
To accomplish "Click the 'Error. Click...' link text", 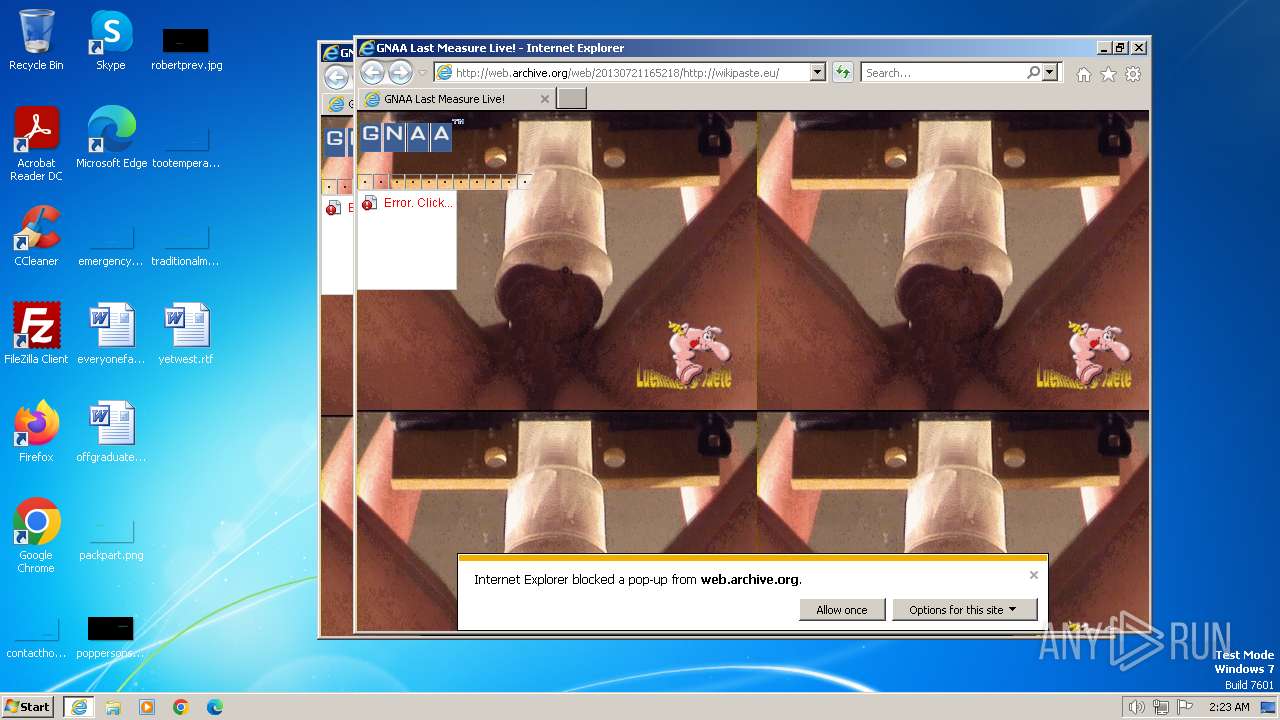I will click(418, 202).
